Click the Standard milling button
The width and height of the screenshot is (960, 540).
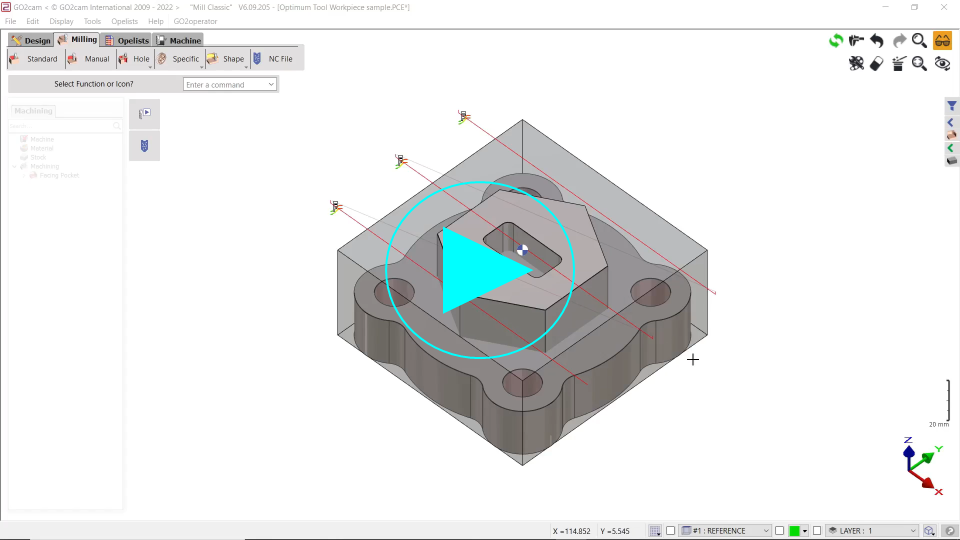coord(34,59)
